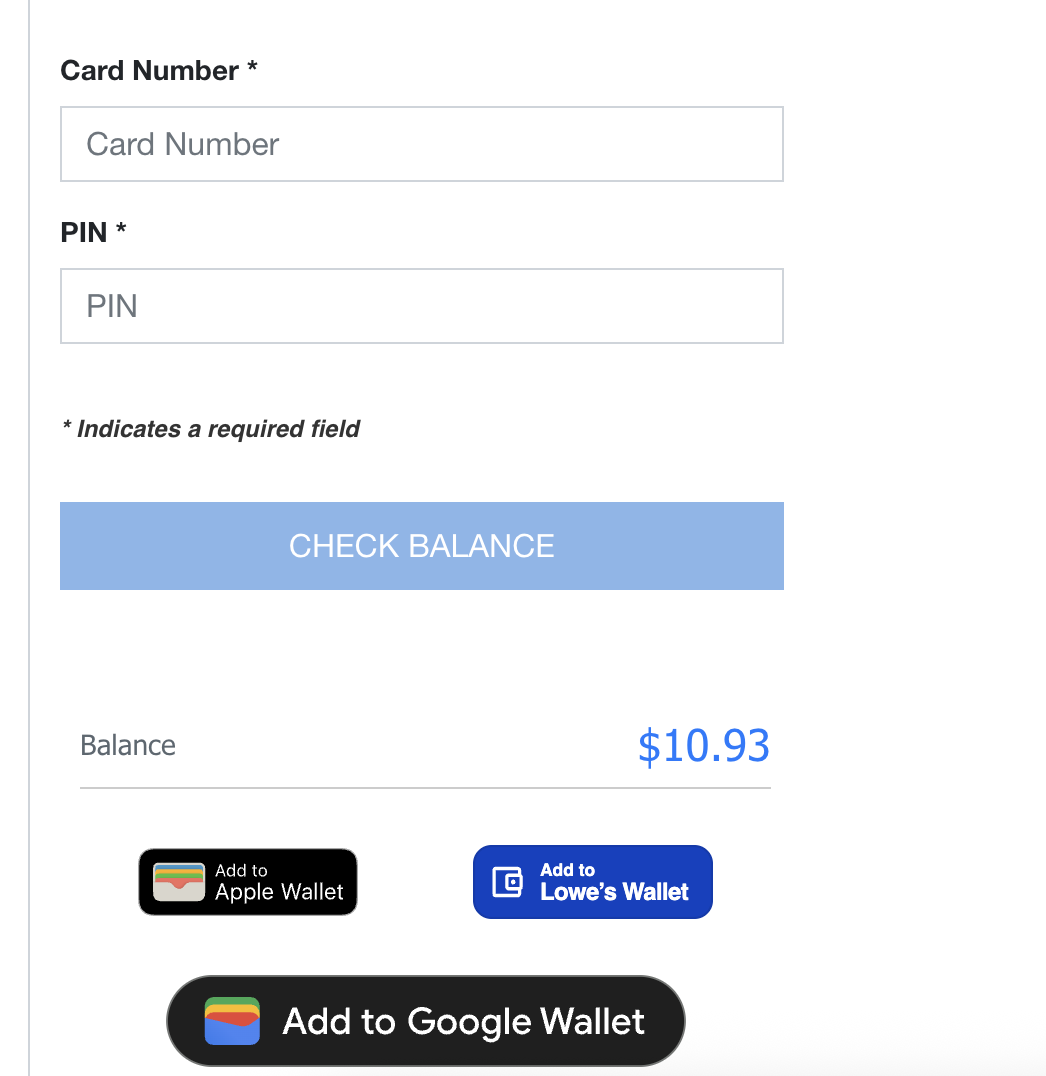Click the Balance label text
The width and height of the screenshot is (1046, 1076).
(x=128, y=746)
